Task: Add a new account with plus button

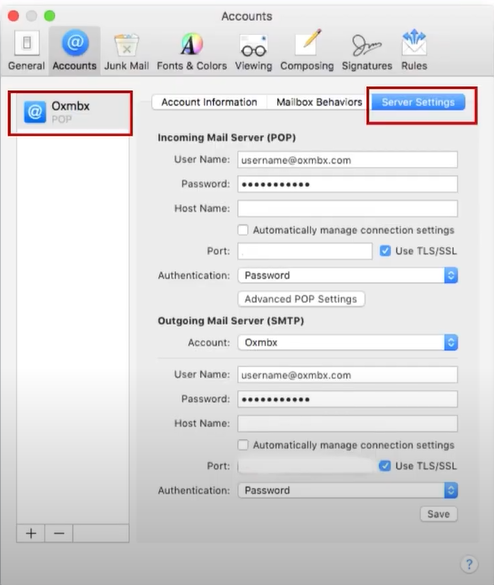Action: [x=31, y=533]
